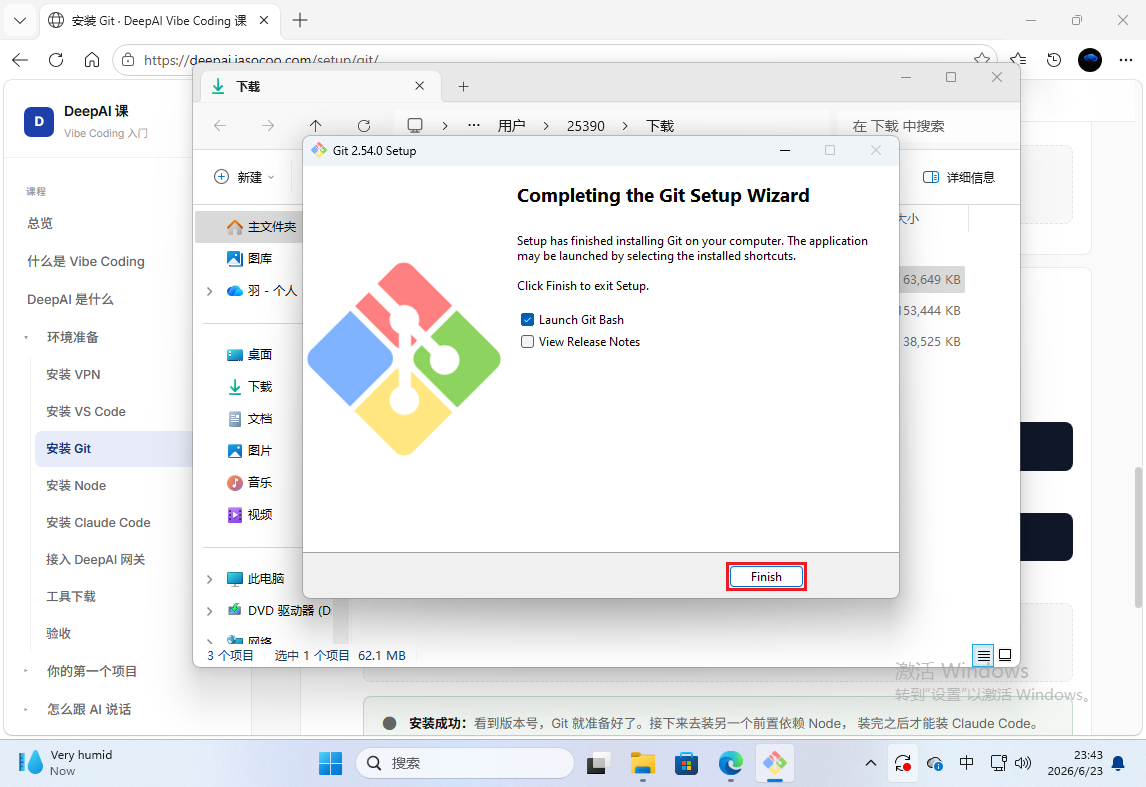This screenshot has width=1146, height=787.
Task: Reload the browser page
Action: point(56,60)
